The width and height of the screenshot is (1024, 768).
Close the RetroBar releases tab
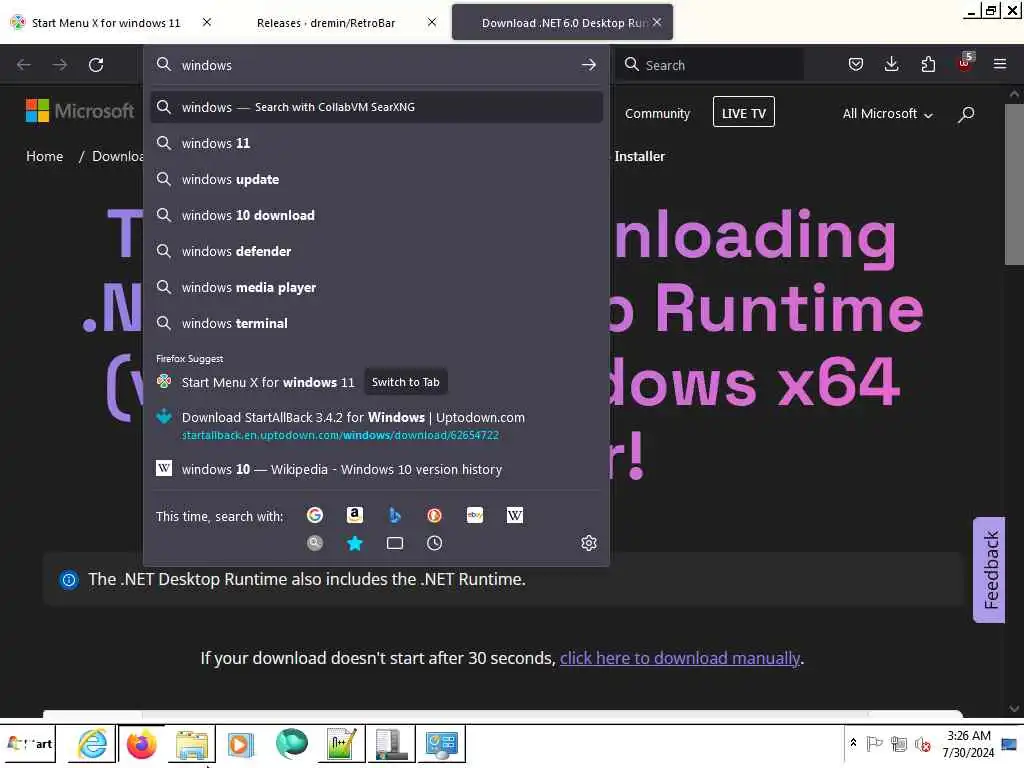(x=432, y=22)
